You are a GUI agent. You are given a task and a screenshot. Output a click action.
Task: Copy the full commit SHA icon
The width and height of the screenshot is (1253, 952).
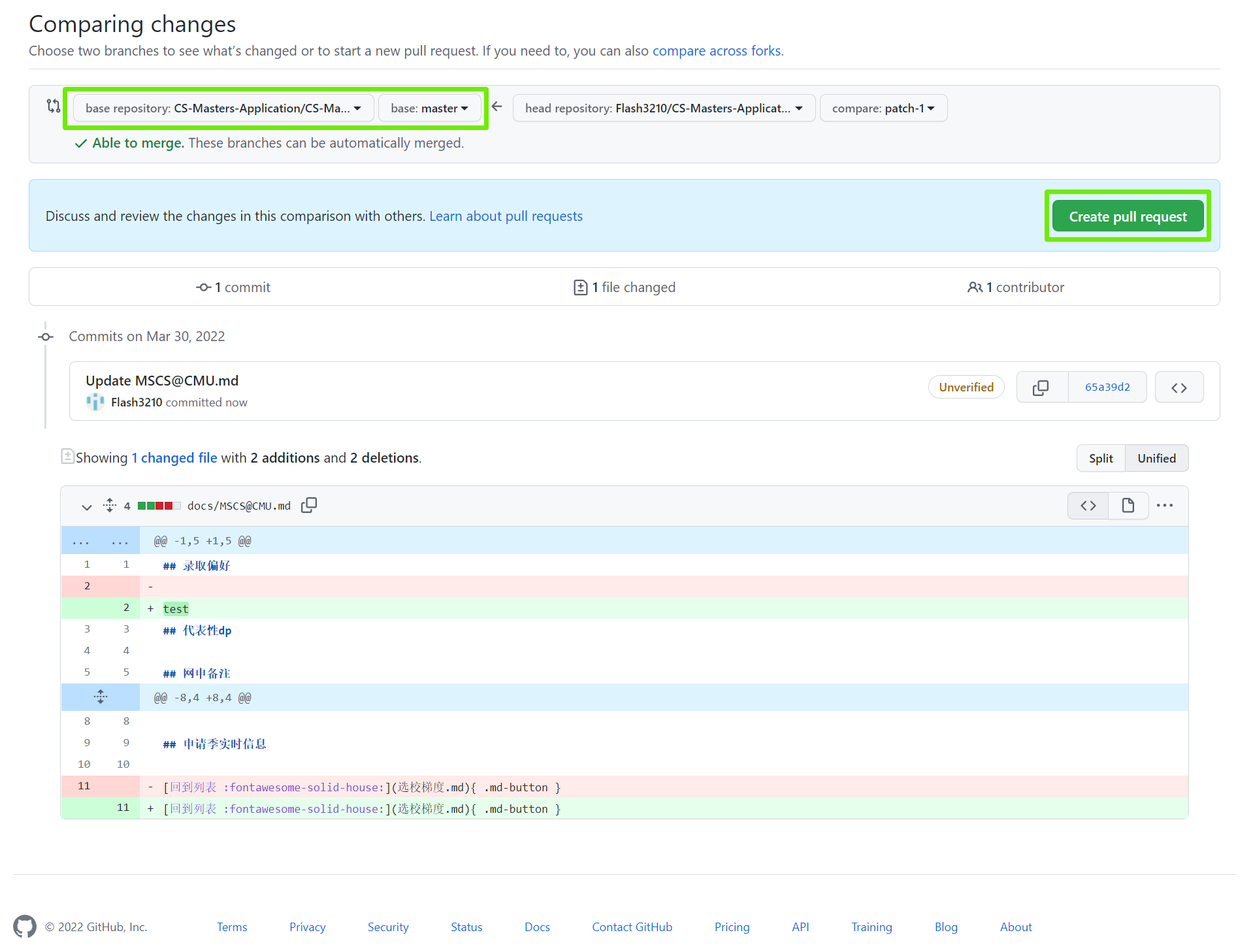(1041, 387)
